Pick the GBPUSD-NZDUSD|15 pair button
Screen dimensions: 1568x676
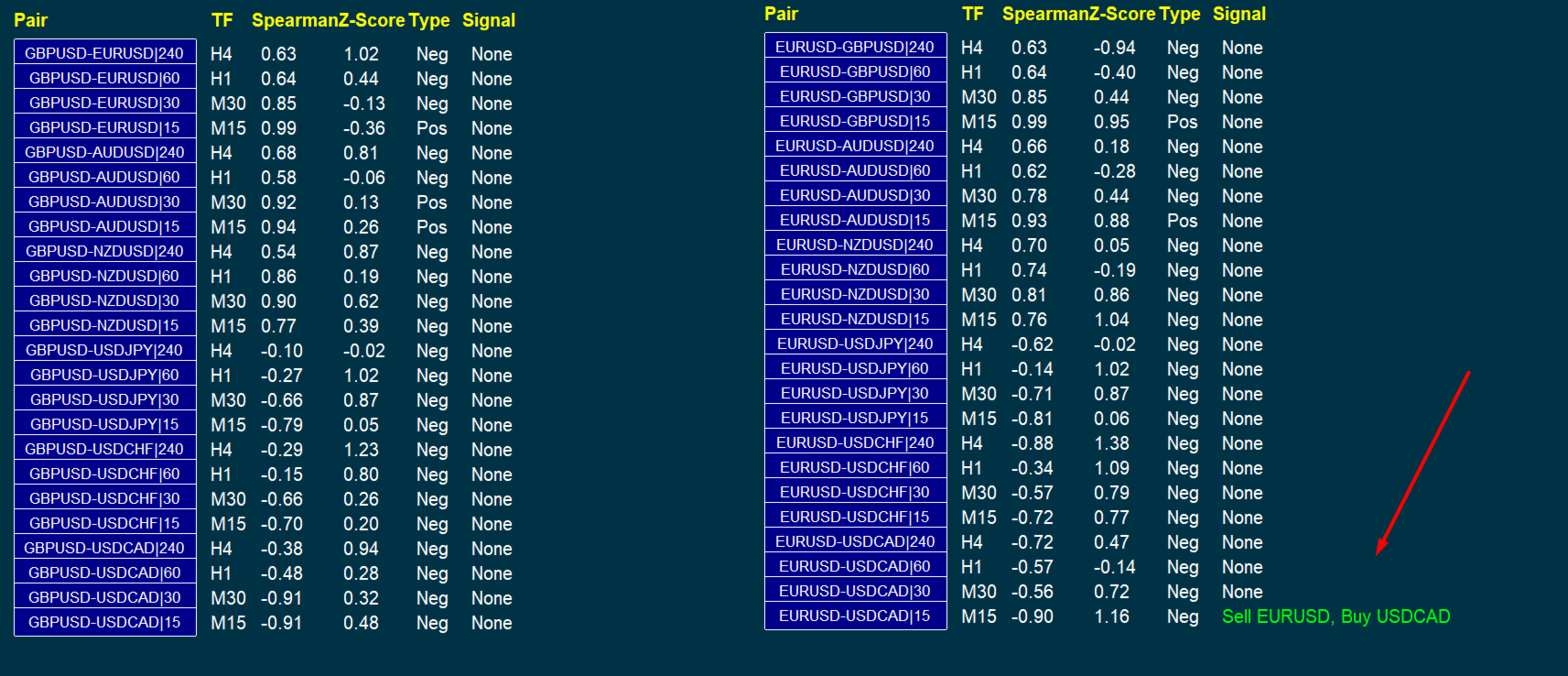(x=104, y=325)
